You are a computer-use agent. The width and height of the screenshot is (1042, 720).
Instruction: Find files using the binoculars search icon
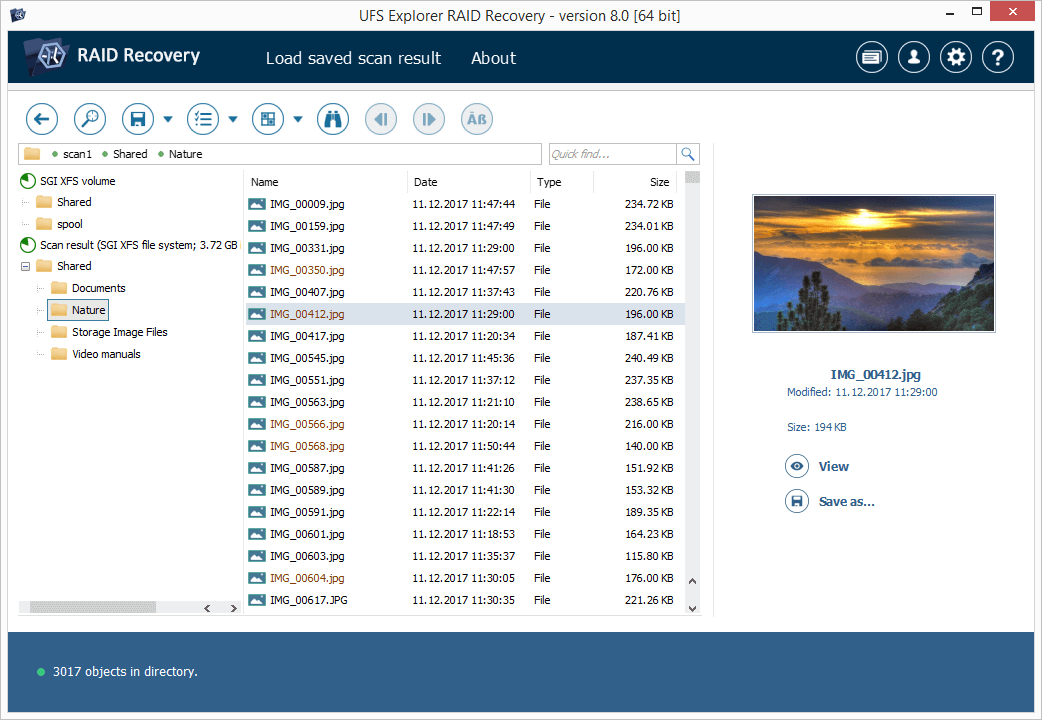(332, 118)
